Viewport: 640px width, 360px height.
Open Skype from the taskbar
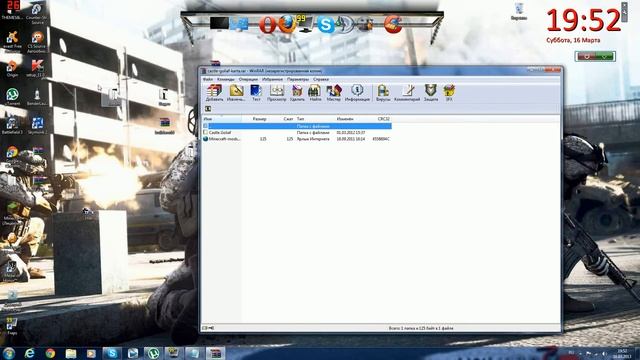point(111,353)
